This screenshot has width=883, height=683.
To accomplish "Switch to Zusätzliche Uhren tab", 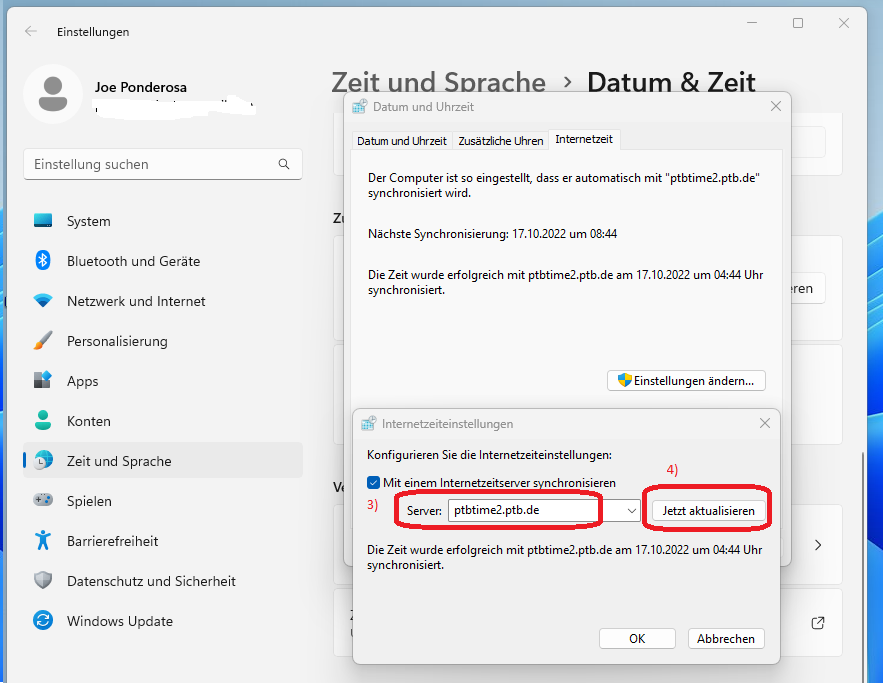I will click(x=501, y=141).
